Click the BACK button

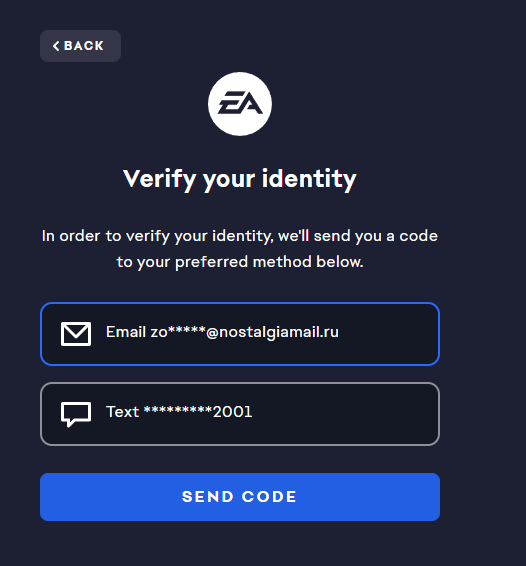80,46
